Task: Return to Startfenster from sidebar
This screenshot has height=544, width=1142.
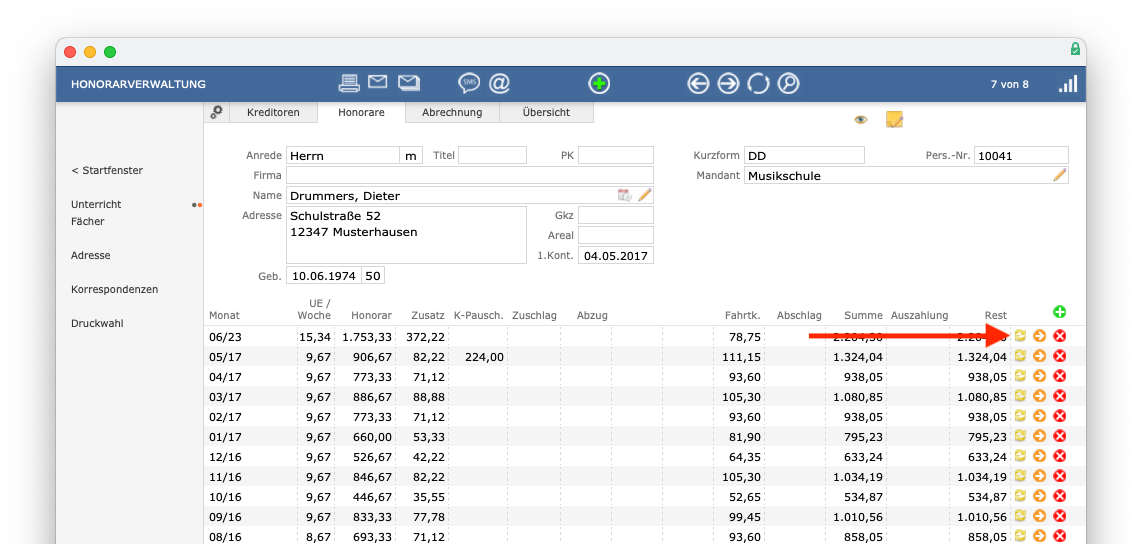Action: click(x=107, y=170)
